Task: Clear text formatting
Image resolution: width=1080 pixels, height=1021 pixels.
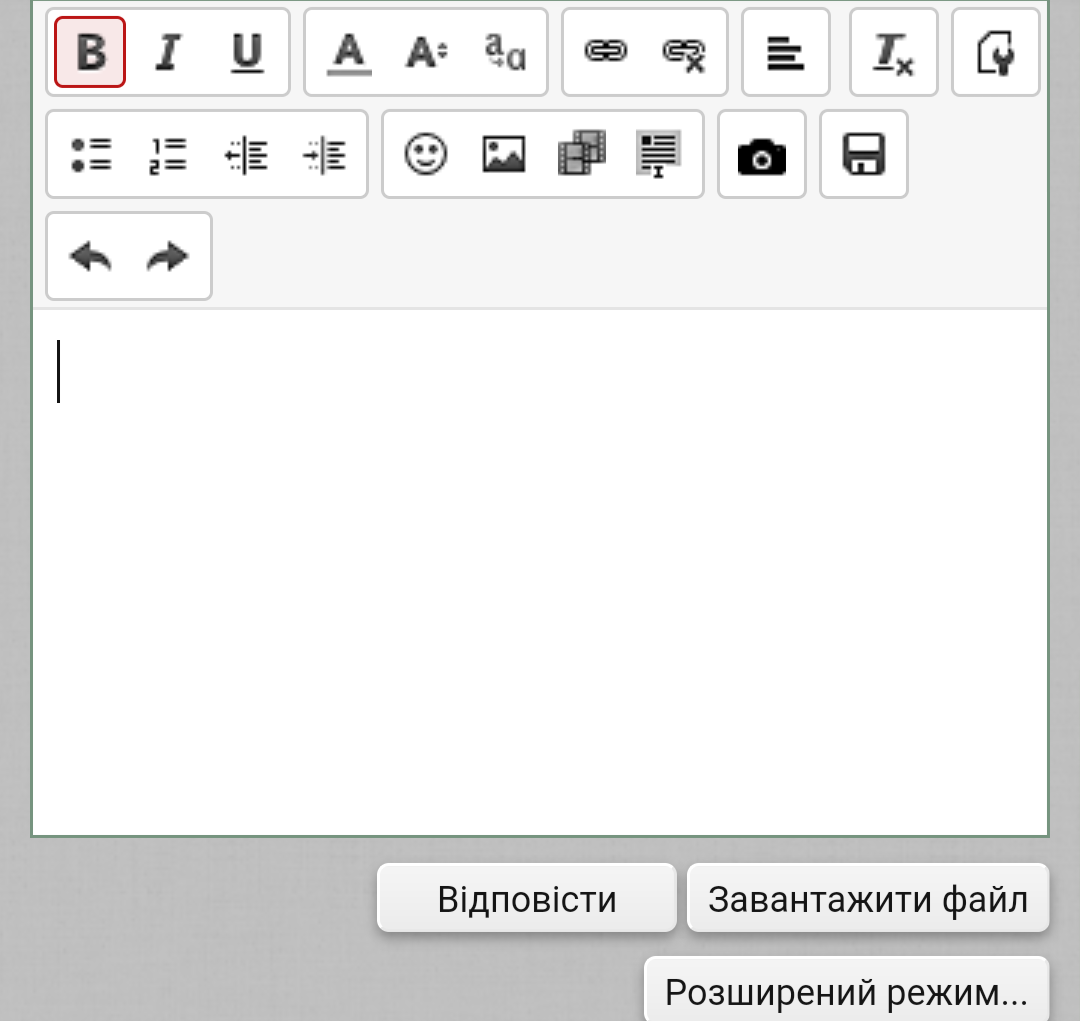Action: point(893,52)
